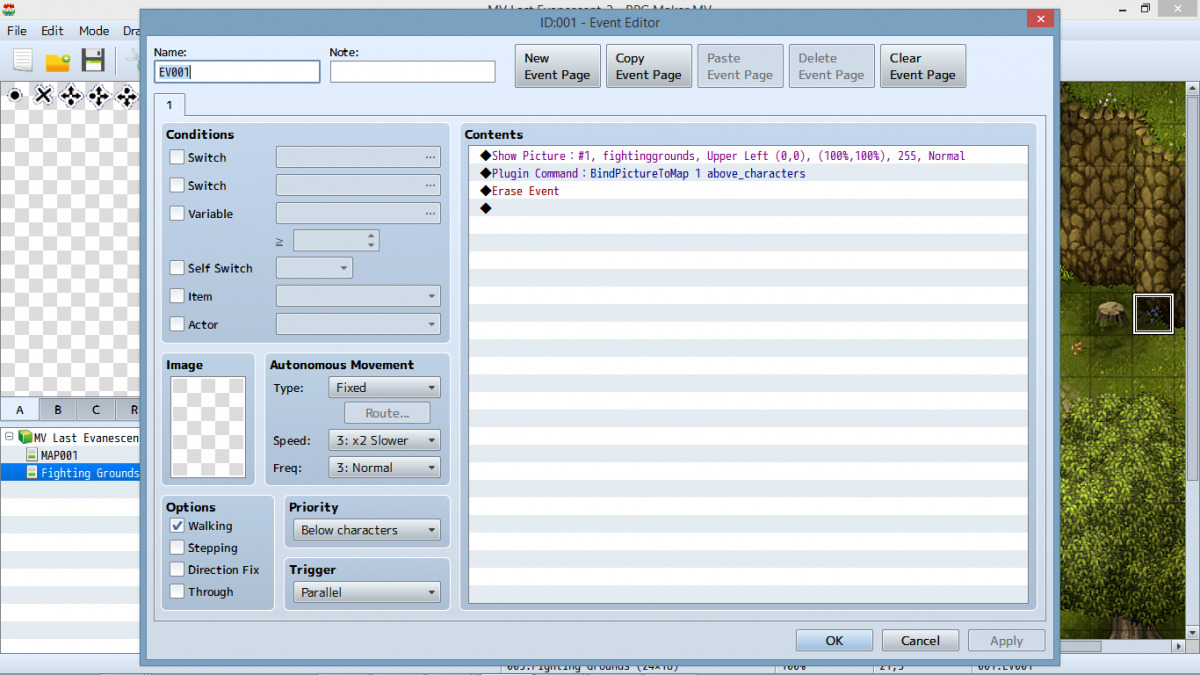Check the Stepping option
This screenshot has height=675, width=1200.
[177, 548]
